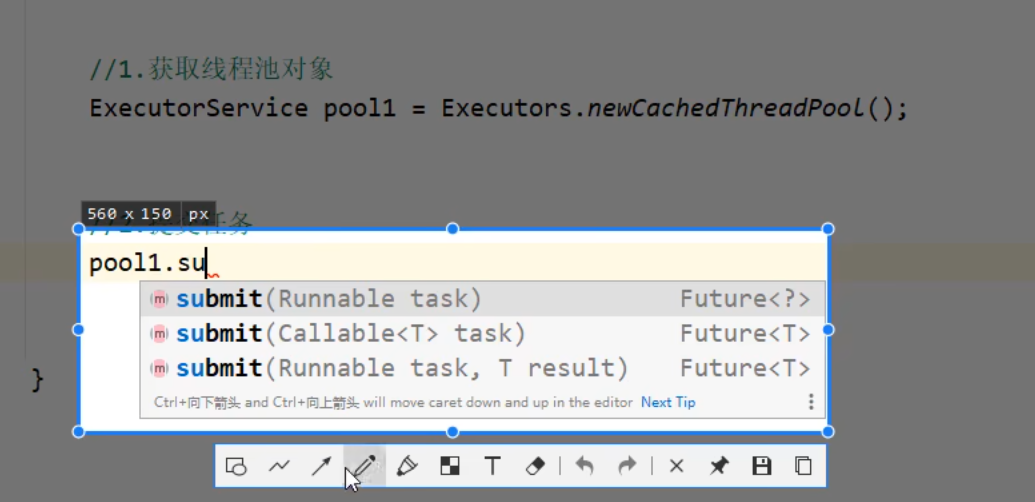Open the completion popup three-dot options

pos(810,402)
